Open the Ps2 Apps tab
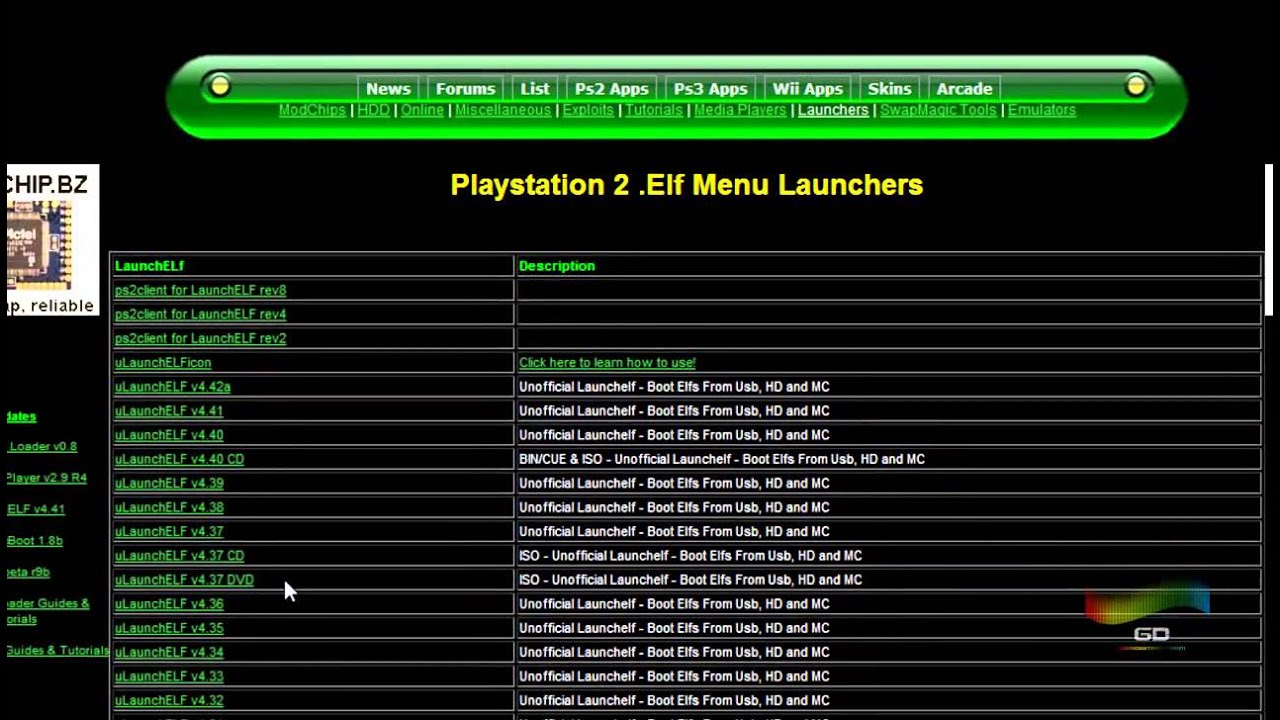The image size is (1280, 720). coord(612,89)
